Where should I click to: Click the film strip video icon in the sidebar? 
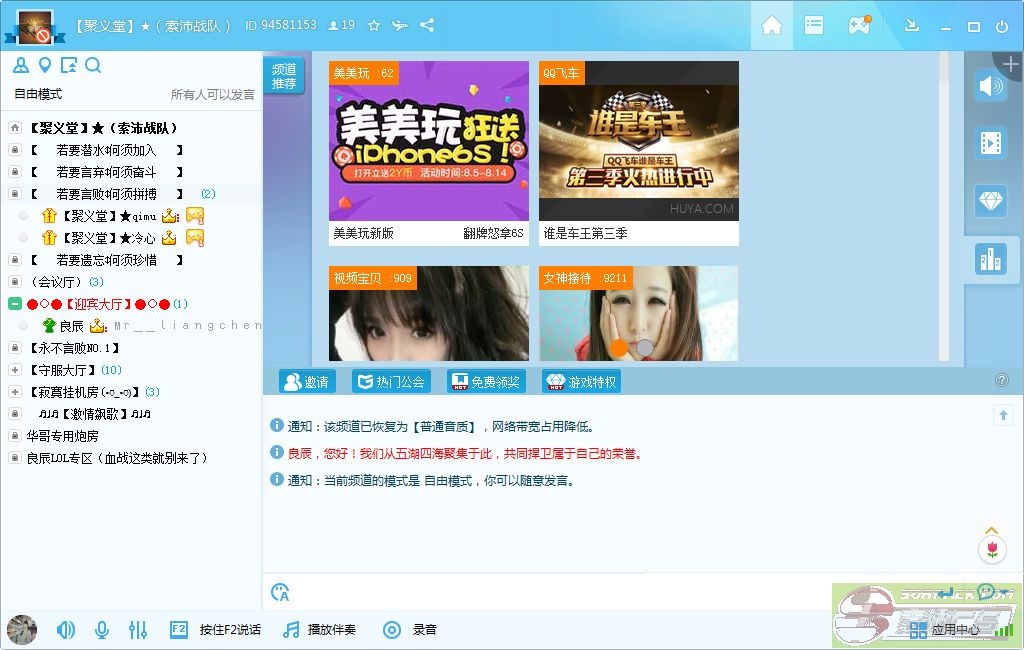click(990, 143)
